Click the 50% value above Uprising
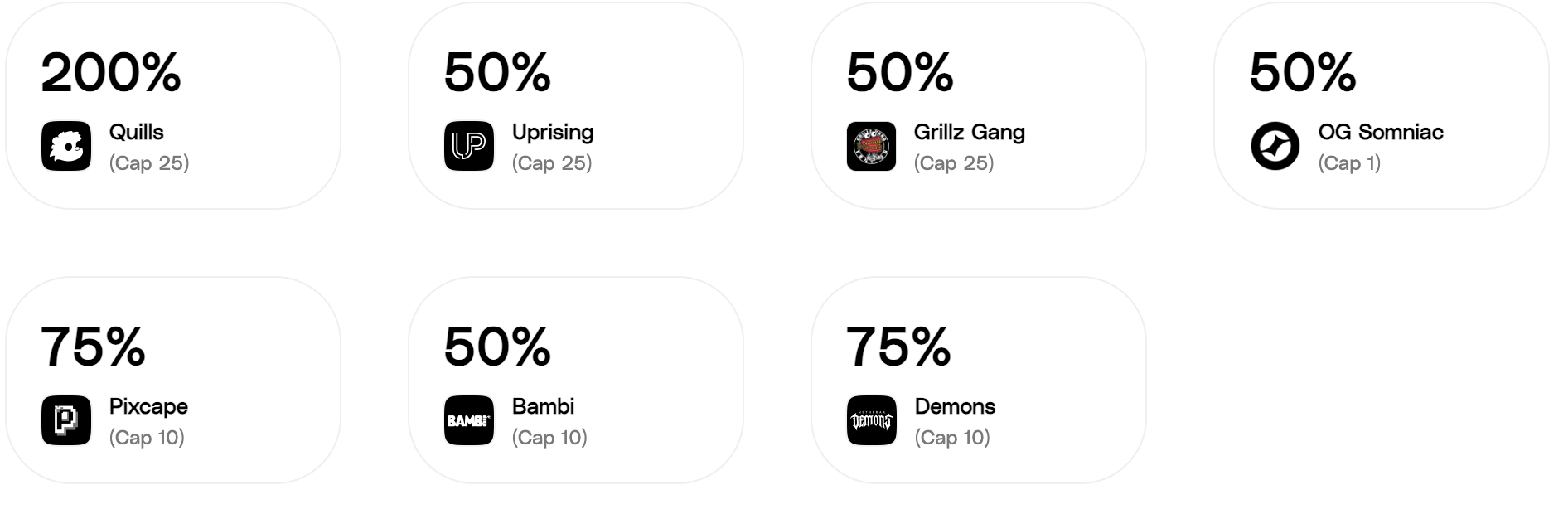The height and width of the screenshot is (514, 1568). pos(497,72)
